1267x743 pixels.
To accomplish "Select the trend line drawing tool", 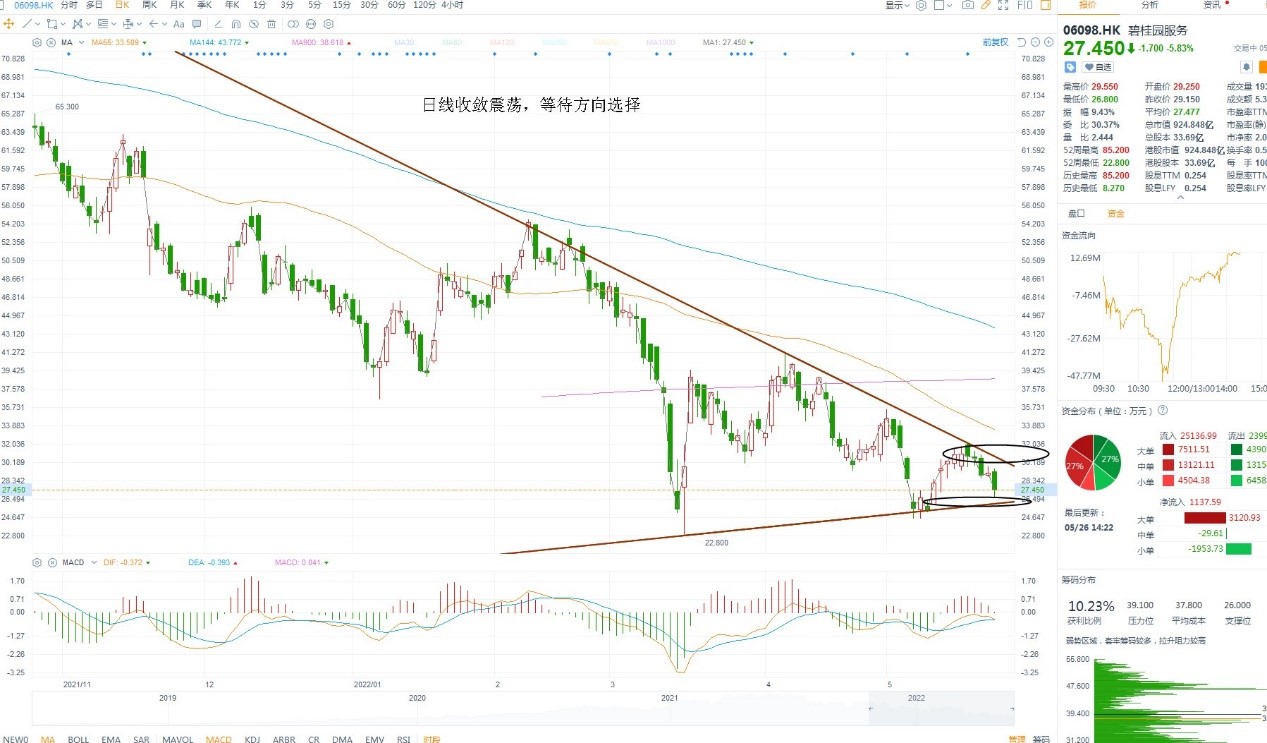I will [28, 23].
